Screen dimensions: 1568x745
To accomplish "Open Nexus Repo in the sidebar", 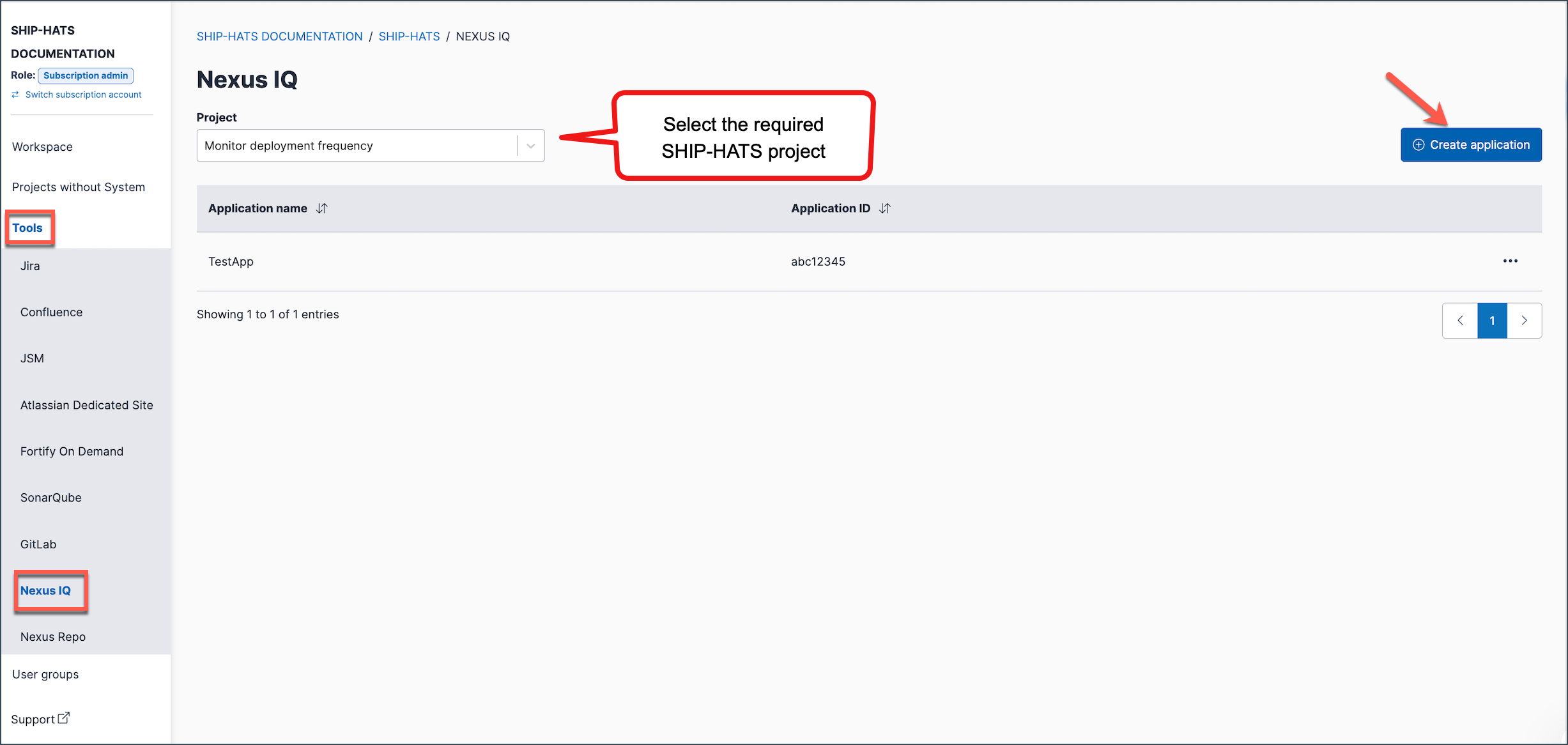I will point(53,637).
